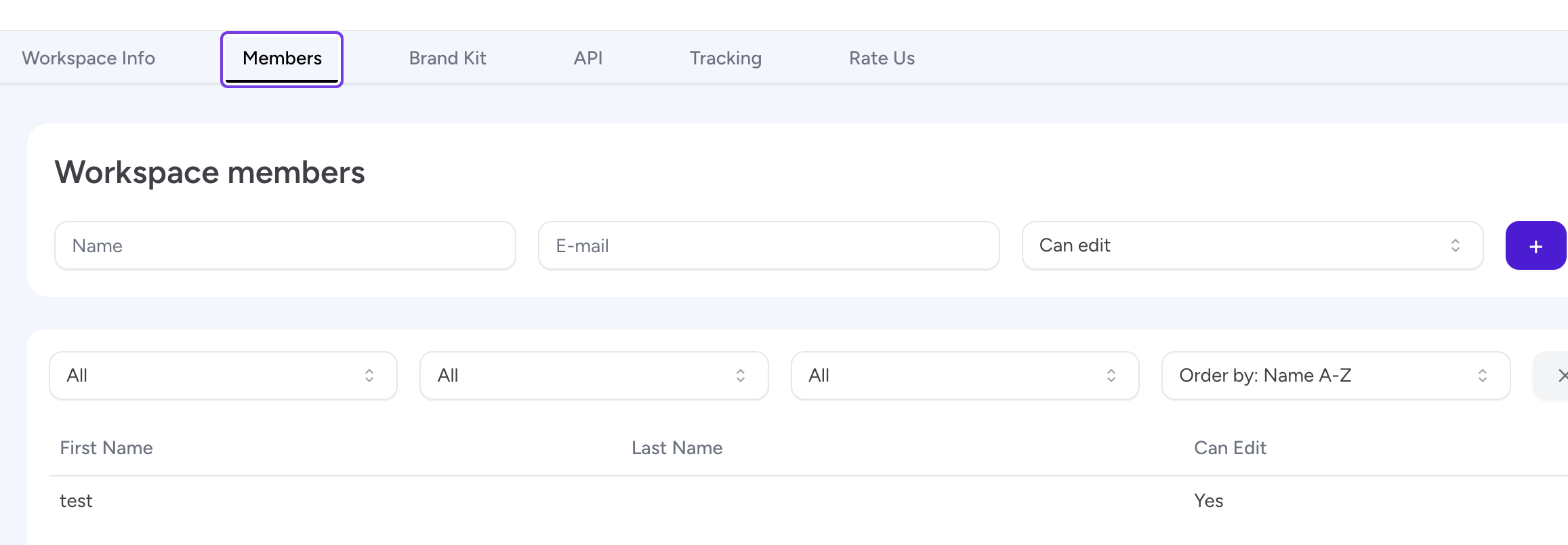The height and width of the screenshot is (545, 1568).
Task: Expand the first All filter dropdown
Action: tap(223, 376)
